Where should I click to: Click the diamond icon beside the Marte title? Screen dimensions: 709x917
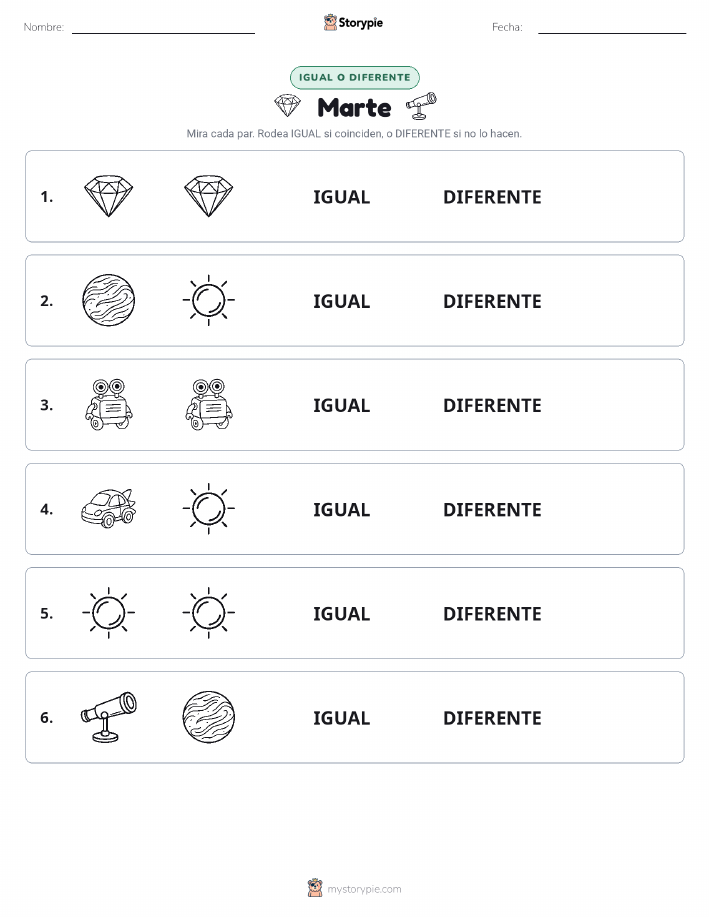pyautogui.click(x=288, y=106)
